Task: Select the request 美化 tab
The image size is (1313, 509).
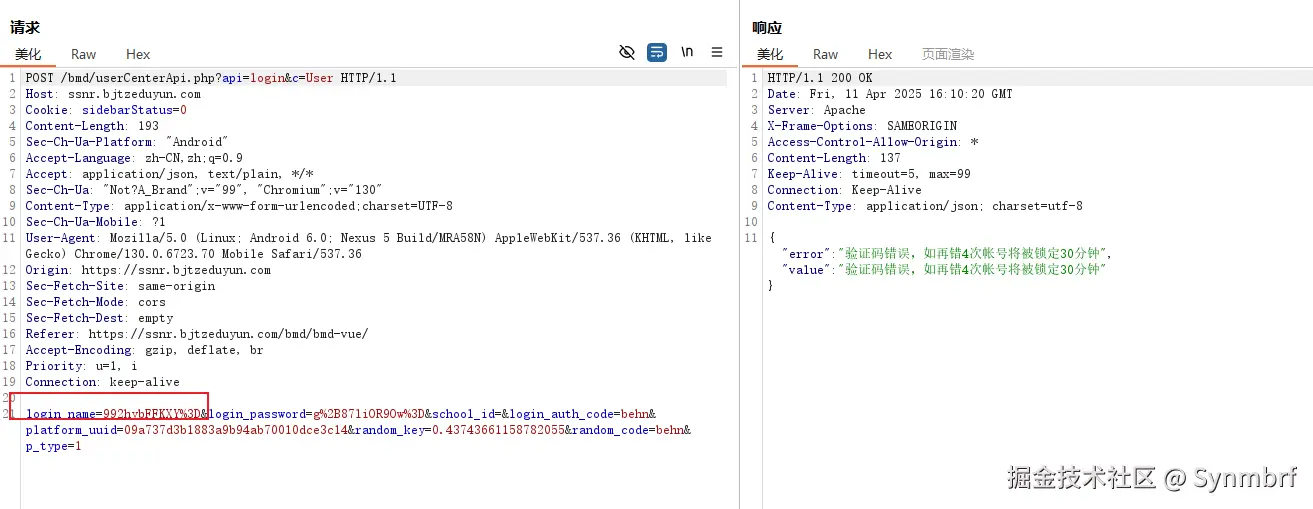Action: click(x=28, y=54)
